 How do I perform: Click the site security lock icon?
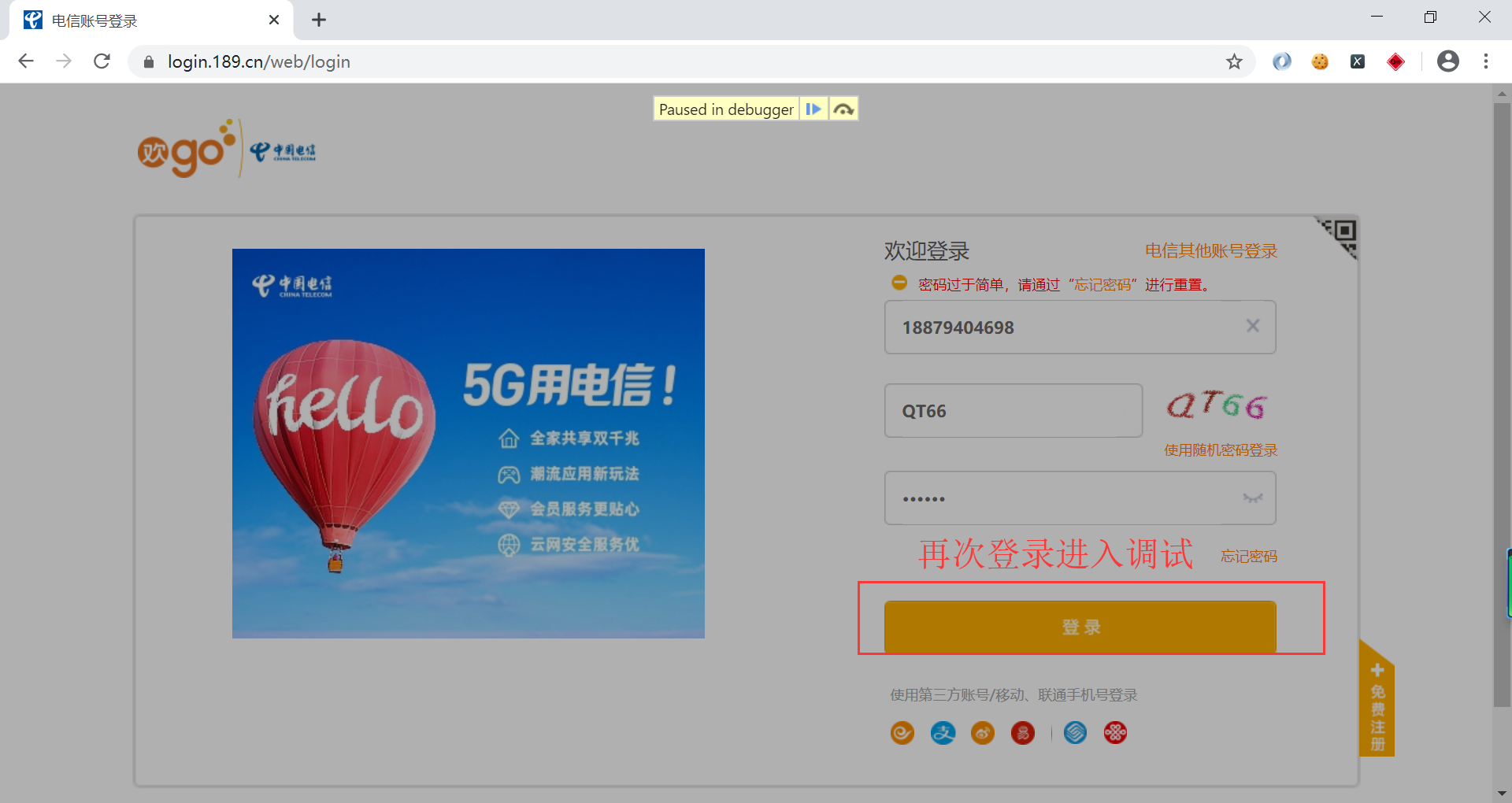[x=148, y=61]
